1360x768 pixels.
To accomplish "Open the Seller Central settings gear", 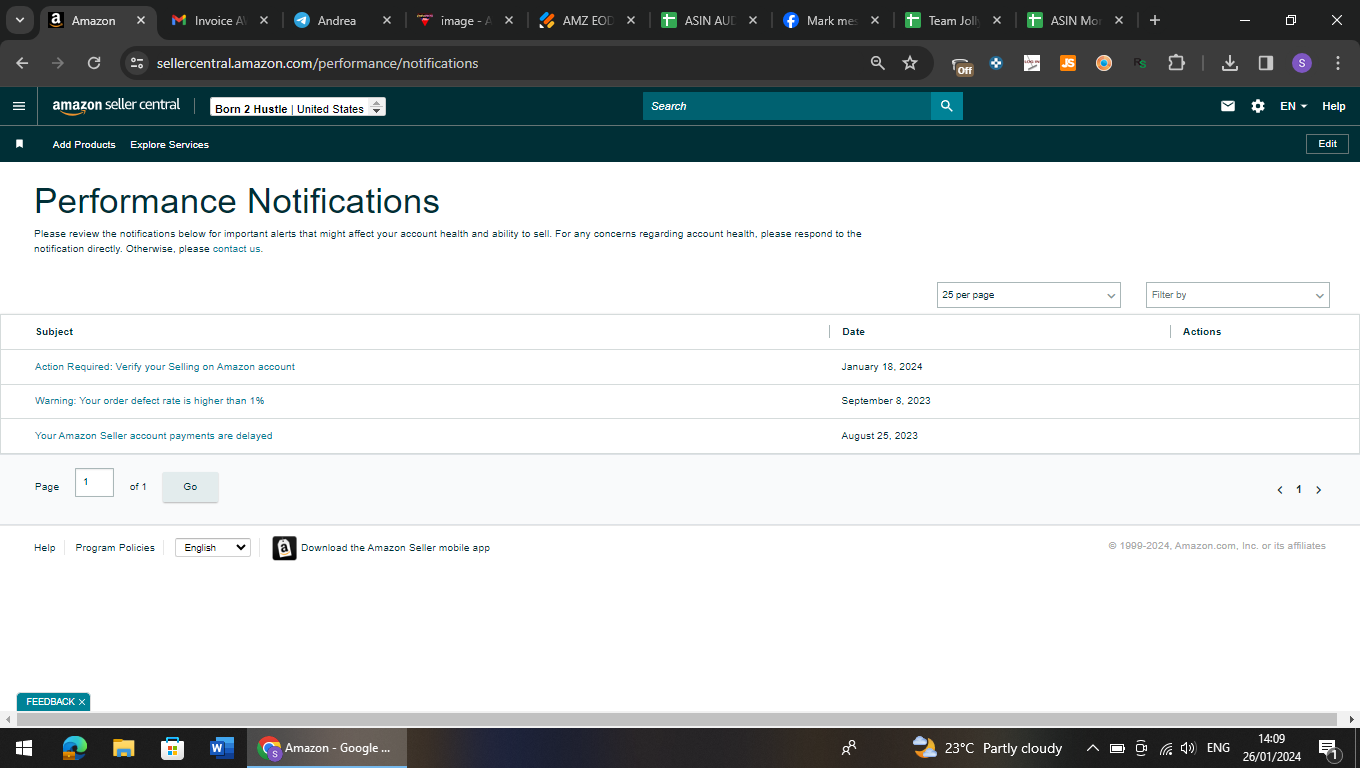I will 1258,106.
